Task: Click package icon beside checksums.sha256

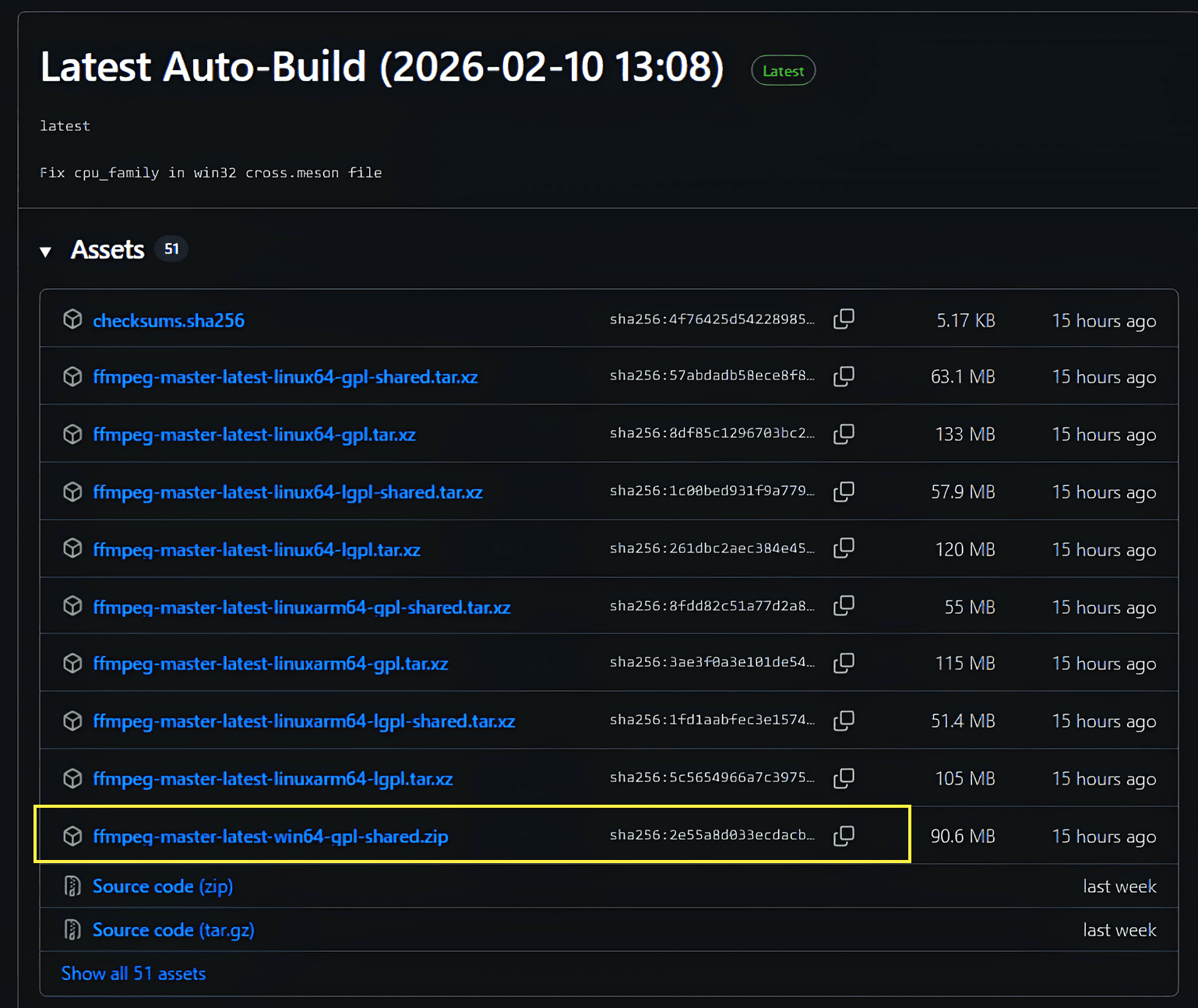Action: 72,319
